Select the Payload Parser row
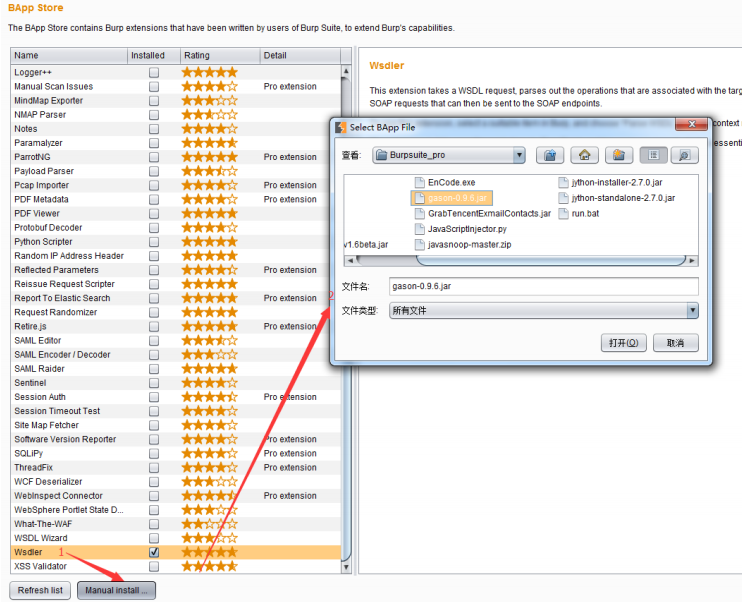 tap(176, 171)
